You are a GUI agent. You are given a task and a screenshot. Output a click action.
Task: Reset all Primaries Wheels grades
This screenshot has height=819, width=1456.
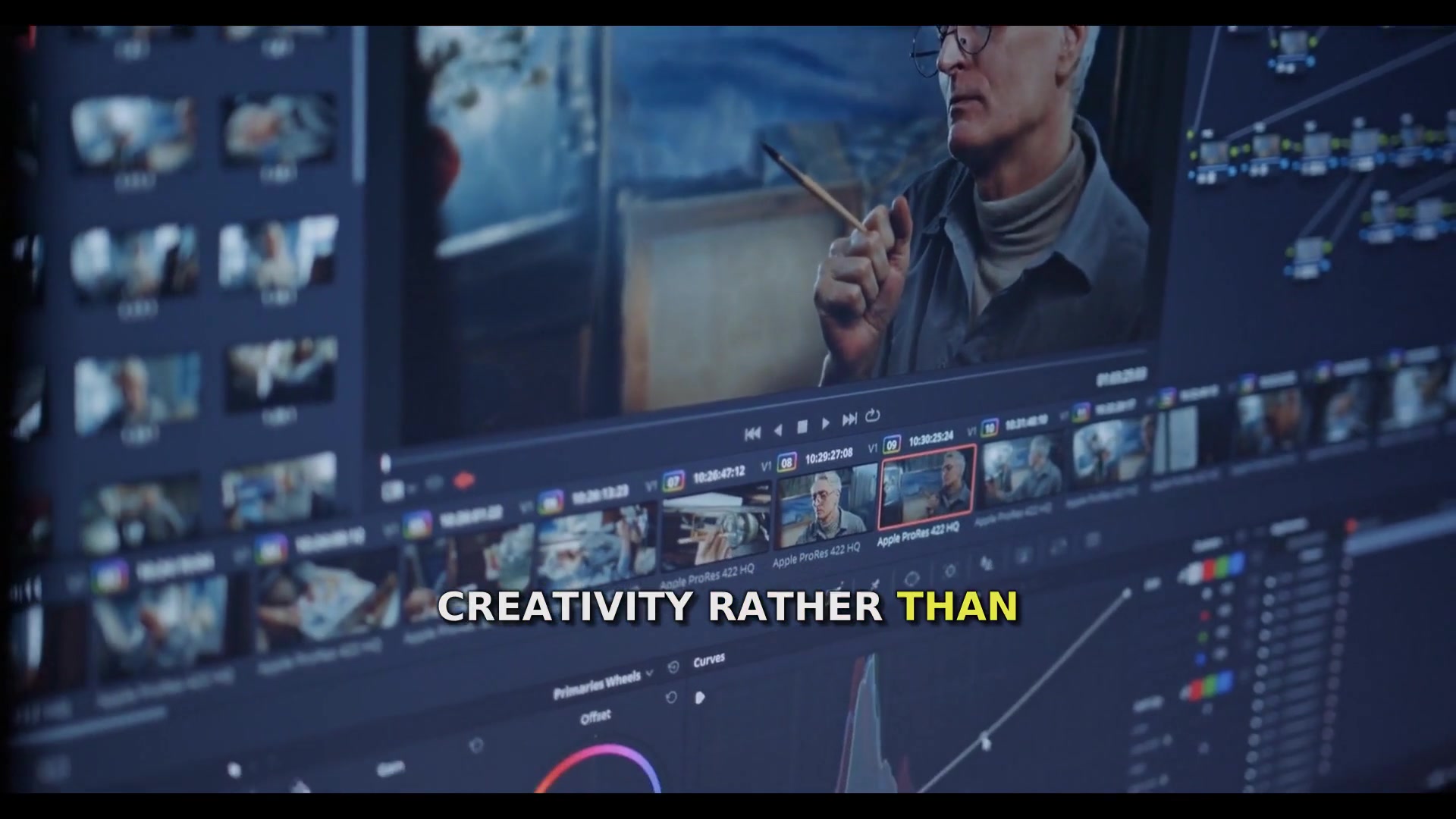tap(673, 667)
